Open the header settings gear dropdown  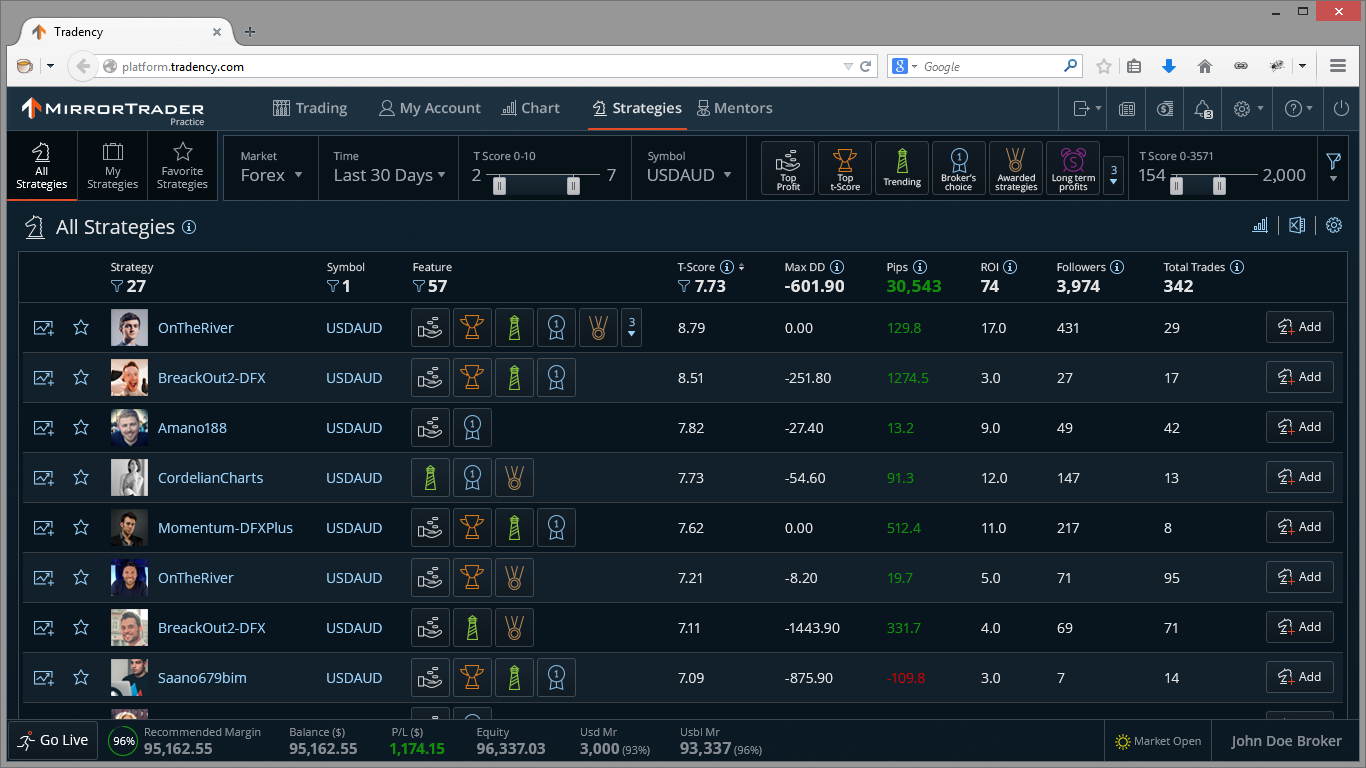click(x=1248, y=109)
